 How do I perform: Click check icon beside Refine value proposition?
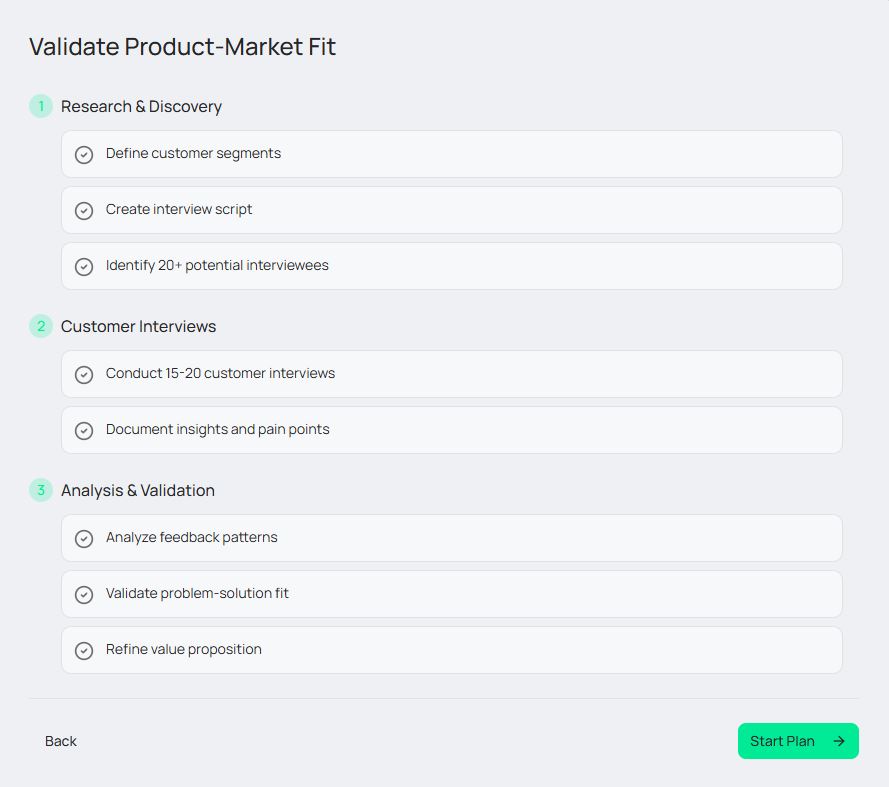(x=84, y=651)
